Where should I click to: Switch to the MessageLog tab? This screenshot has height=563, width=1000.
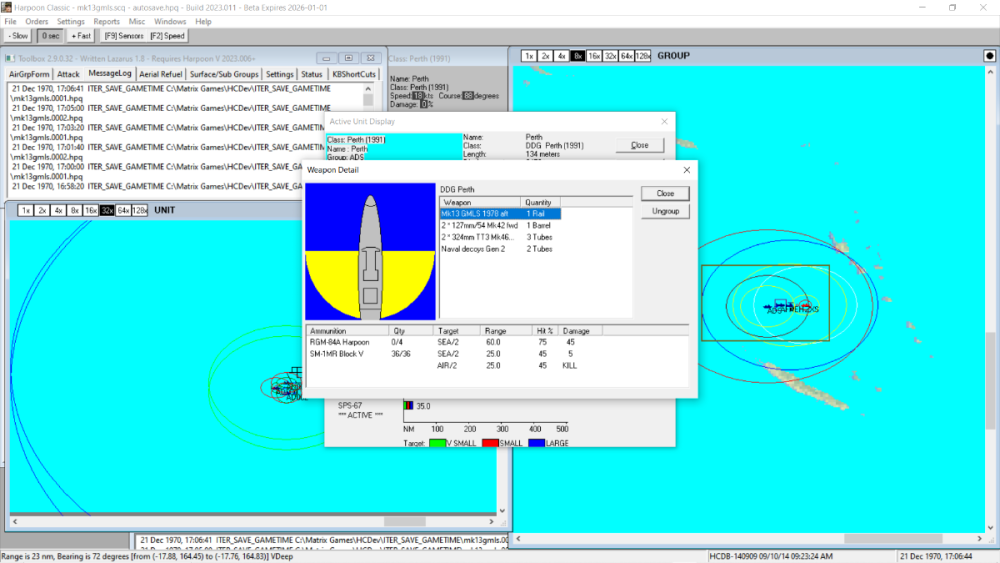click(110, 73)
